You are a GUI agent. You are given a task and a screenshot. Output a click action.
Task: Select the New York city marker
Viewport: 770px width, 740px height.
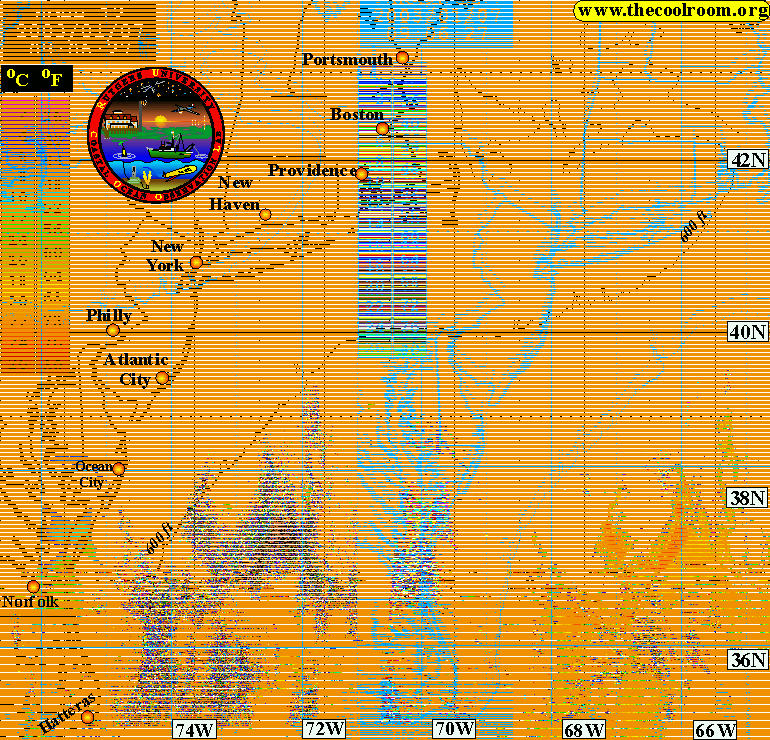[x=196, y=262]
